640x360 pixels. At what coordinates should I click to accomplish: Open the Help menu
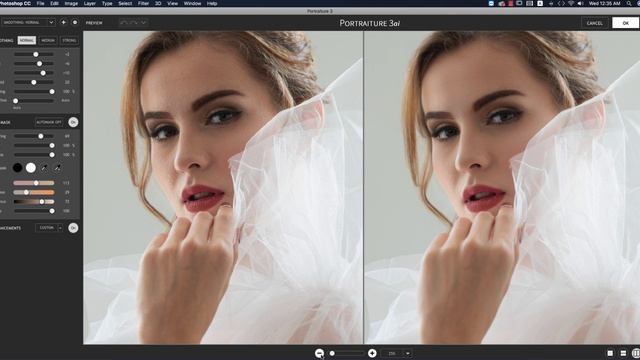coord(212,3)
